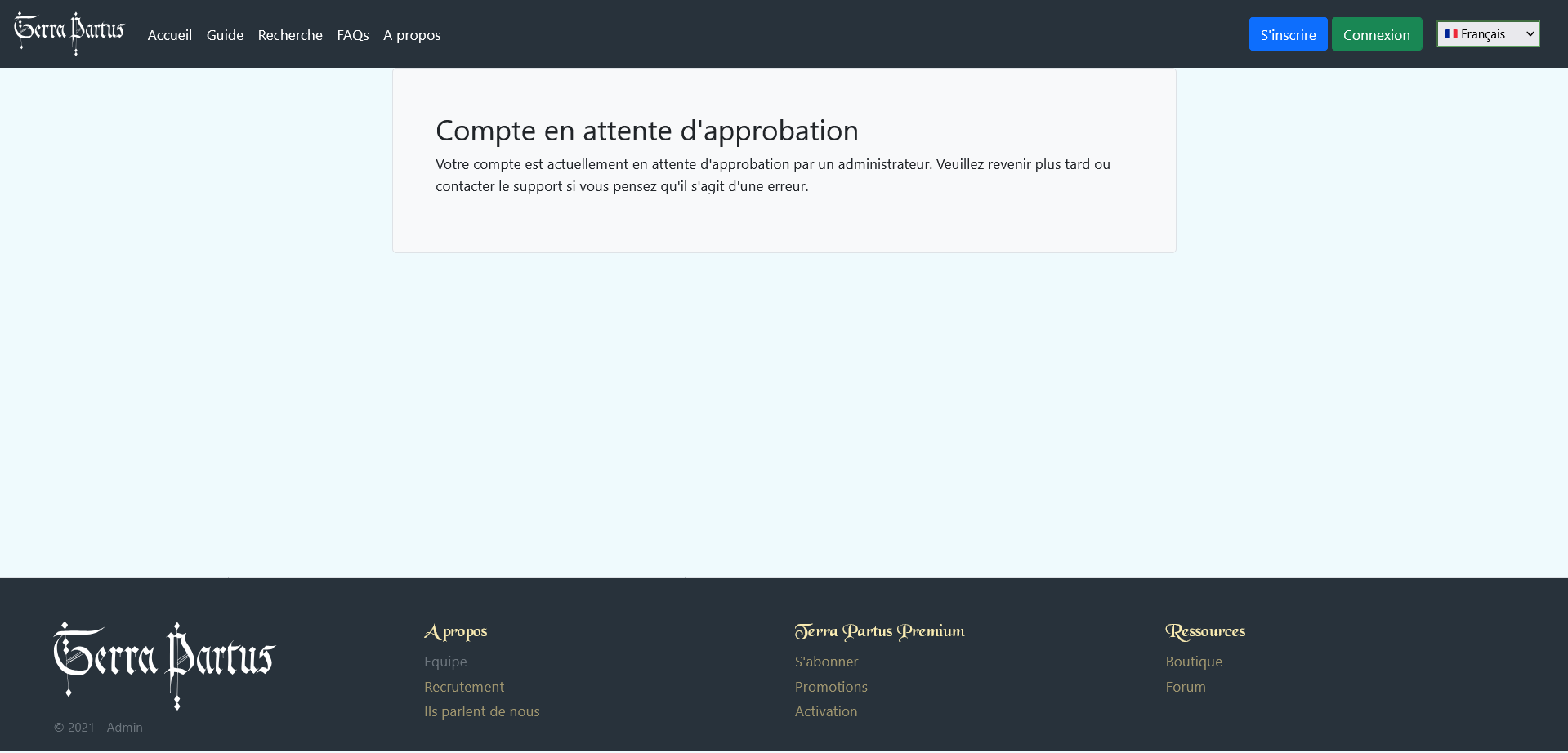Image resolution: width=1568 pixels, height=753 pixels.
Task: Open the Guide menu item
Action: pyautogui.click(x=225, y=35)
